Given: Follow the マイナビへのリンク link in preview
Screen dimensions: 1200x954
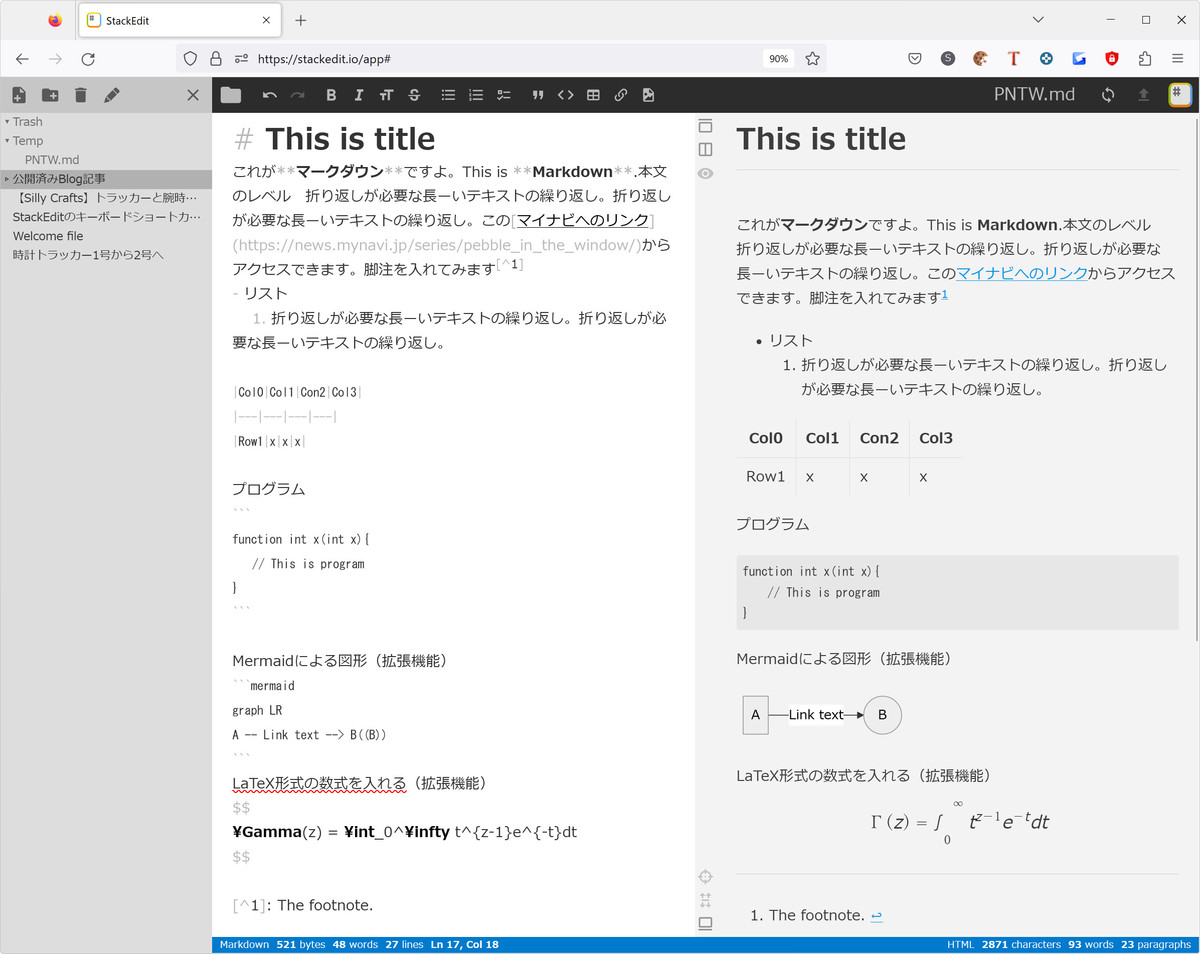Looking at the screenshot, I should click(x=1021, y=273).
